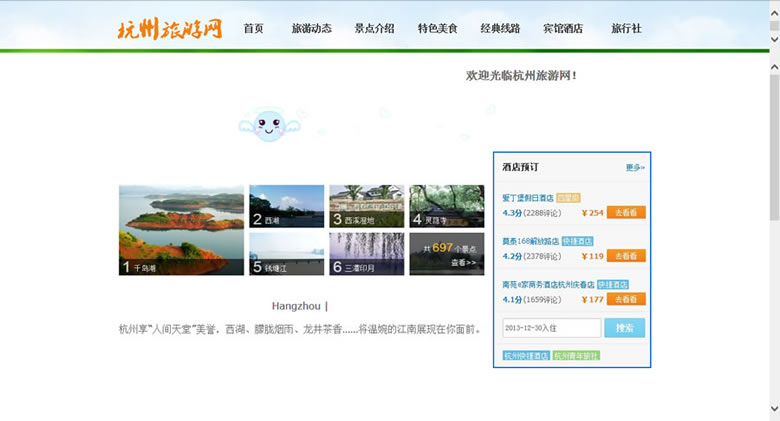Open the 千岛湖 scenic photo

181,230
